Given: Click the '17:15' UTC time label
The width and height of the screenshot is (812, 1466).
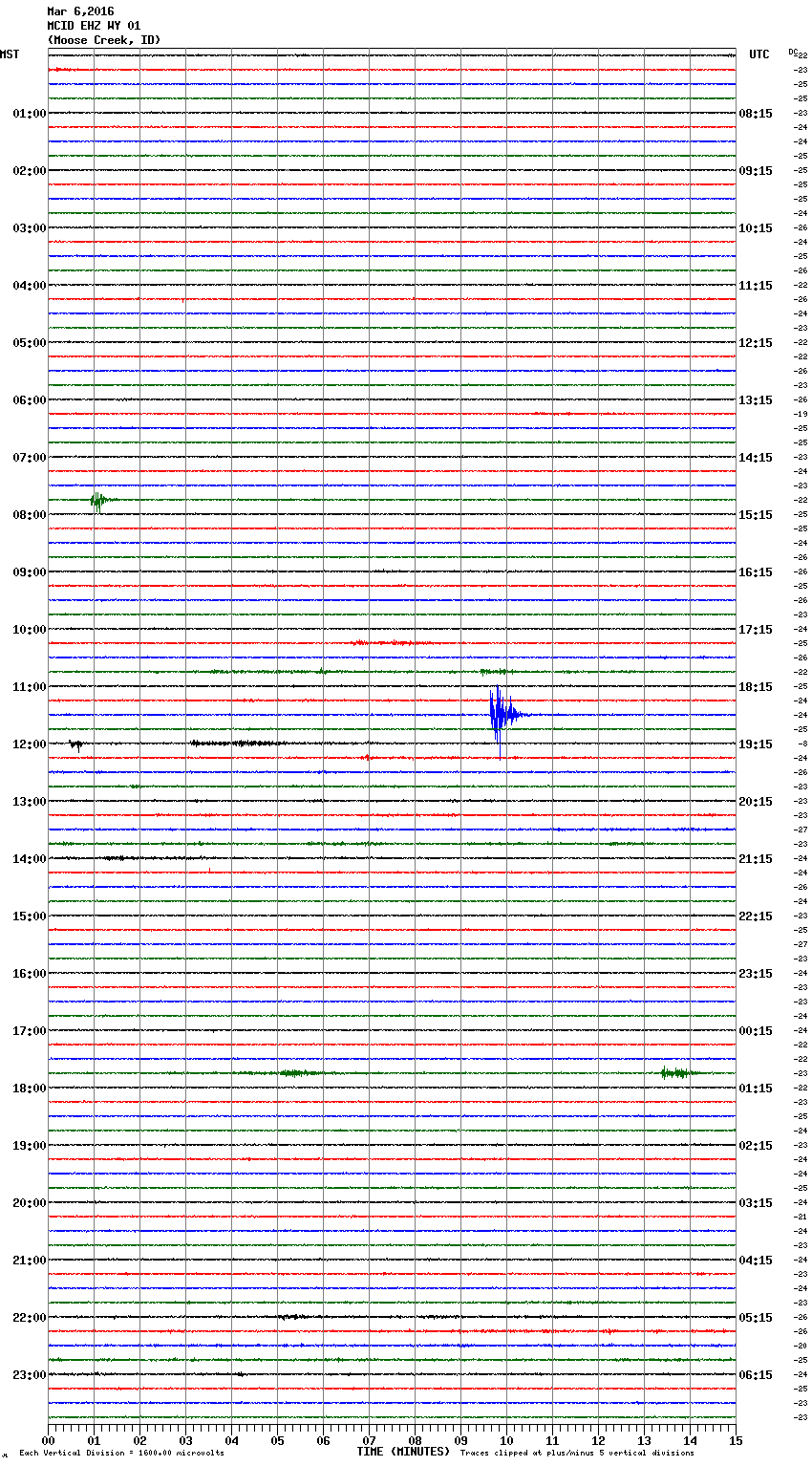Looking at the screenshot, I should click(x=756, y=630).
